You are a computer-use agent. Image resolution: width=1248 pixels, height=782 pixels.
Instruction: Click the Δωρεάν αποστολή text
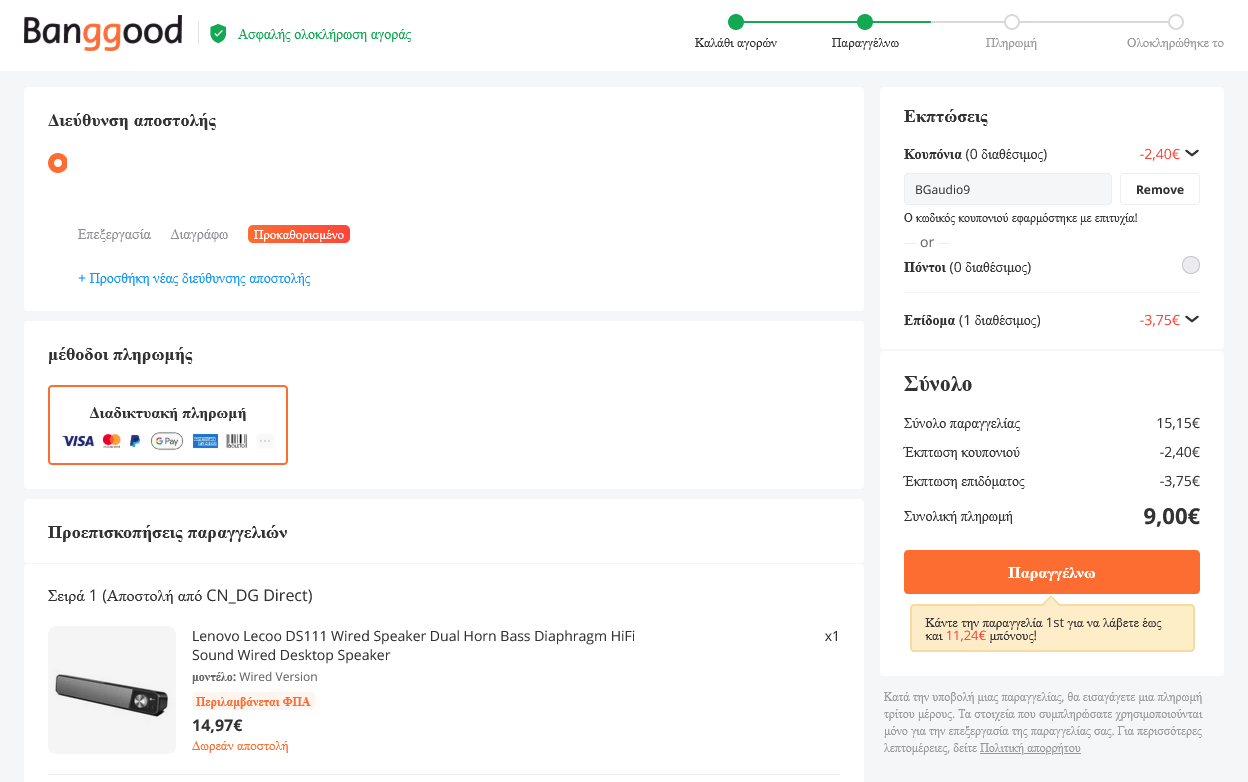240,746
